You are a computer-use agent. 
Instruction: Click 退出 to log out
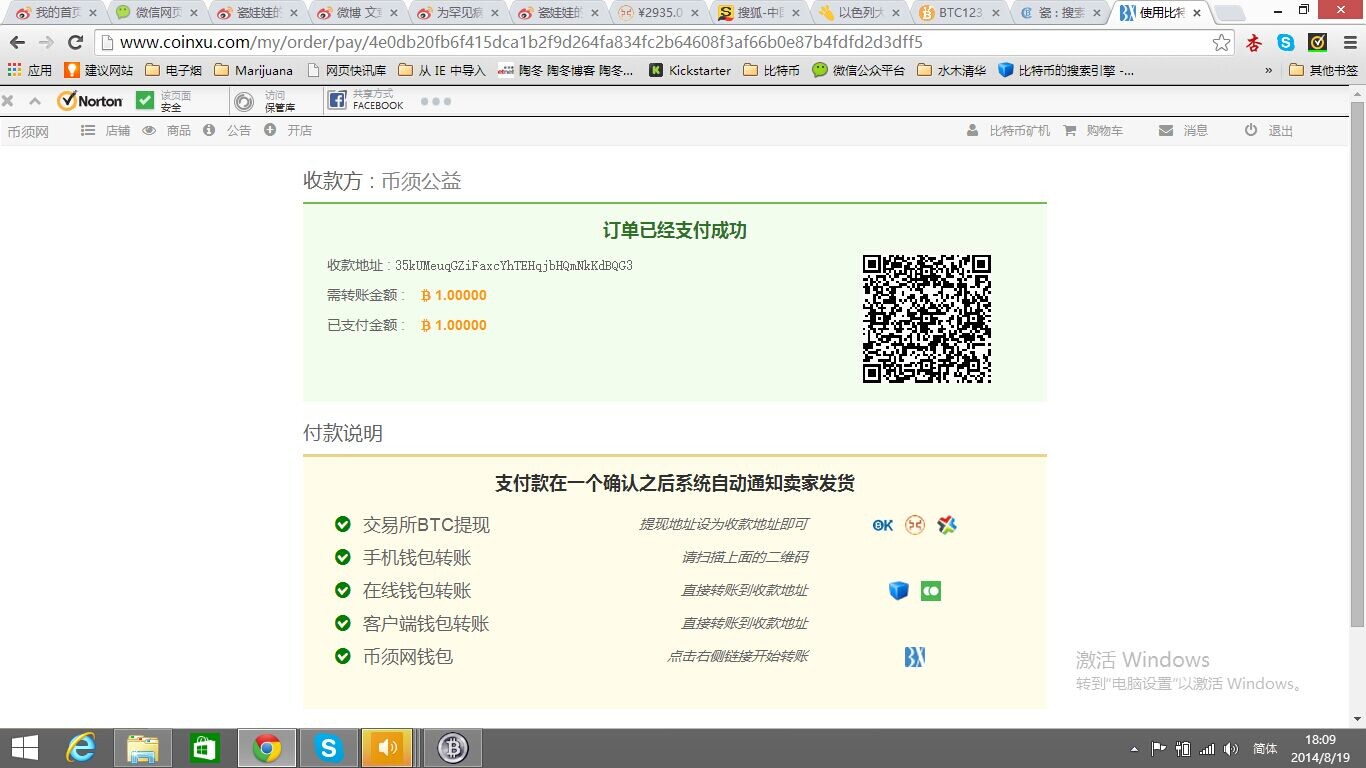point(1281,131)
